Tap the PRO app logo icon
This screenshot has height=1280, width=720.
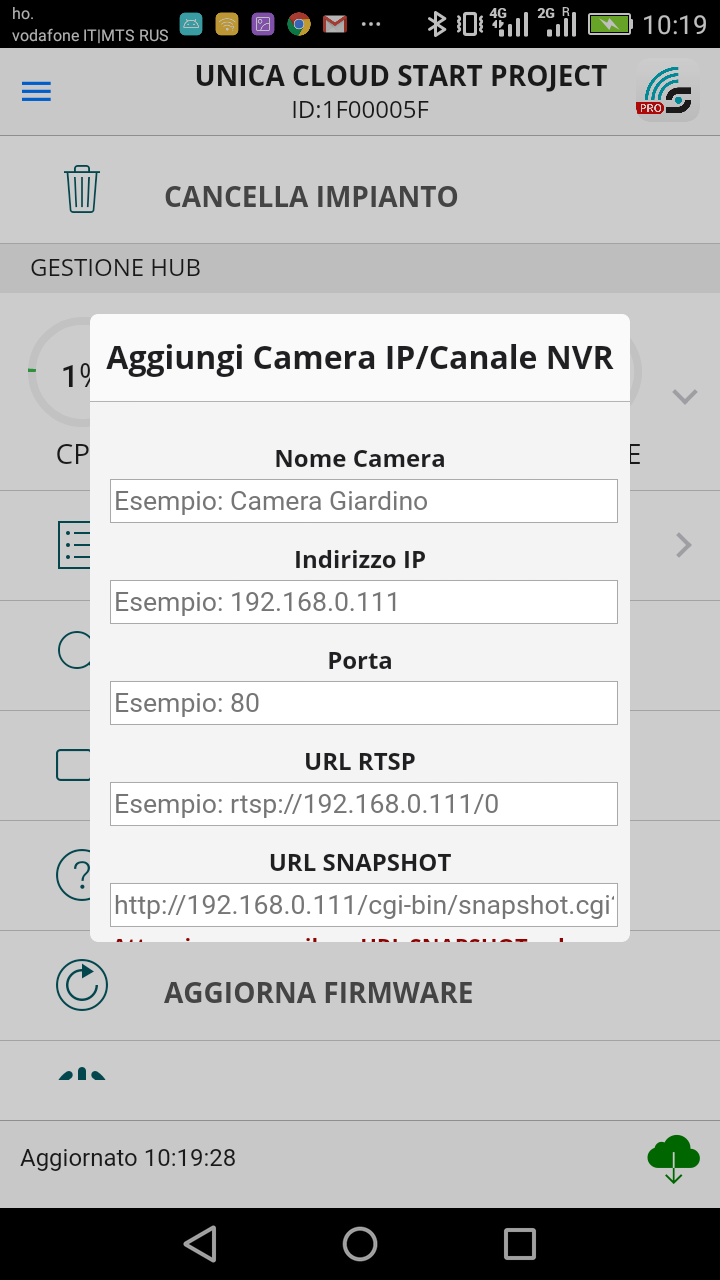pos(667,92)
